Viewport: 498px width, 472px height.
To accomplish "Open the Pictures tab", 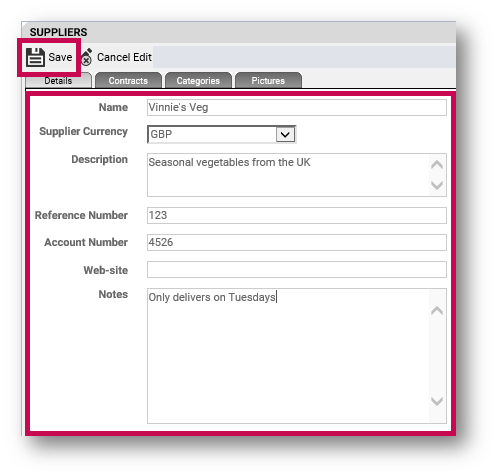I will (268, 81).
